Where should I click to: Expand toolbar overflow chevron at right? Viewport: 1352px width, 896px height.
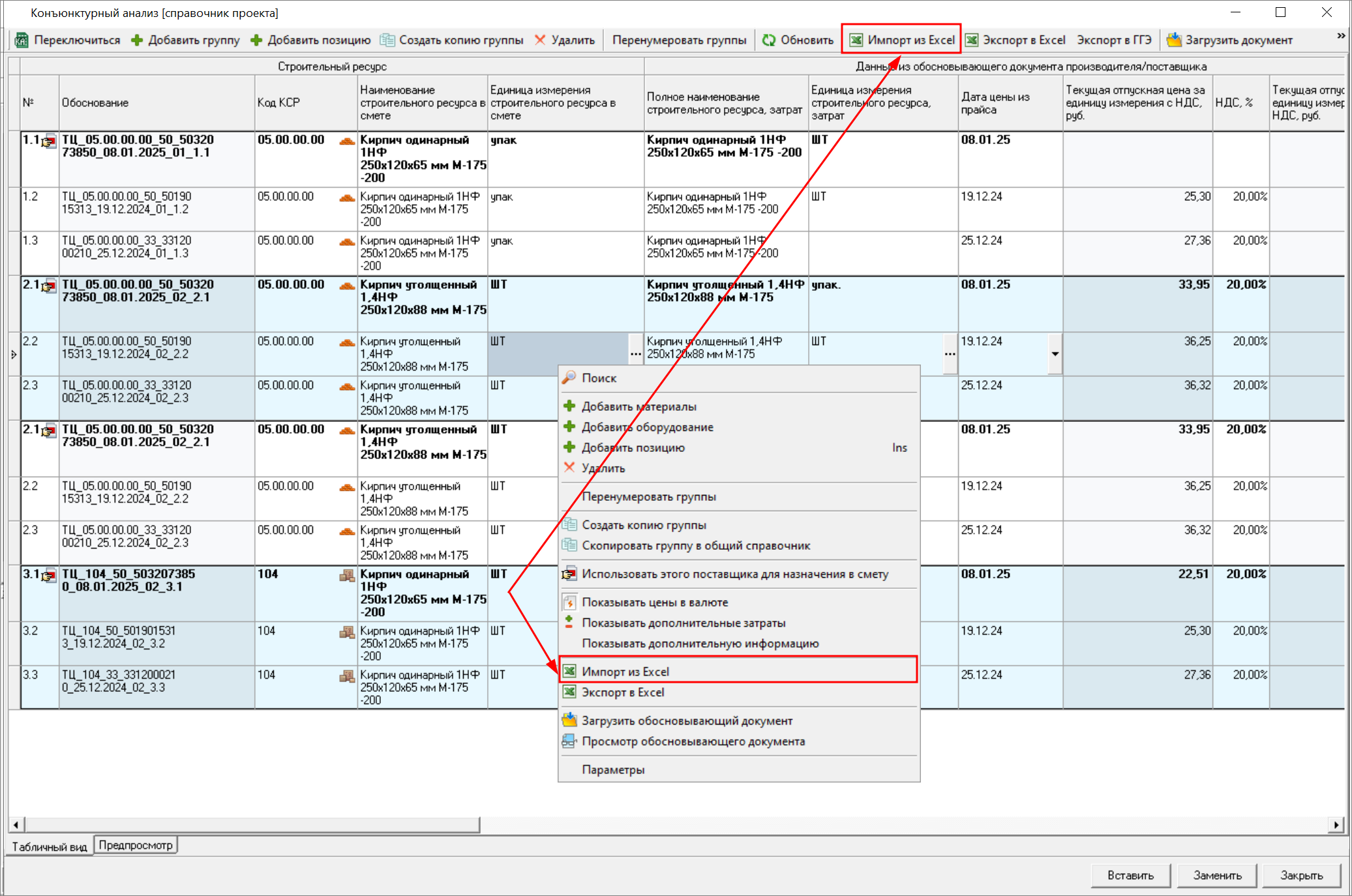[1341, 36]
